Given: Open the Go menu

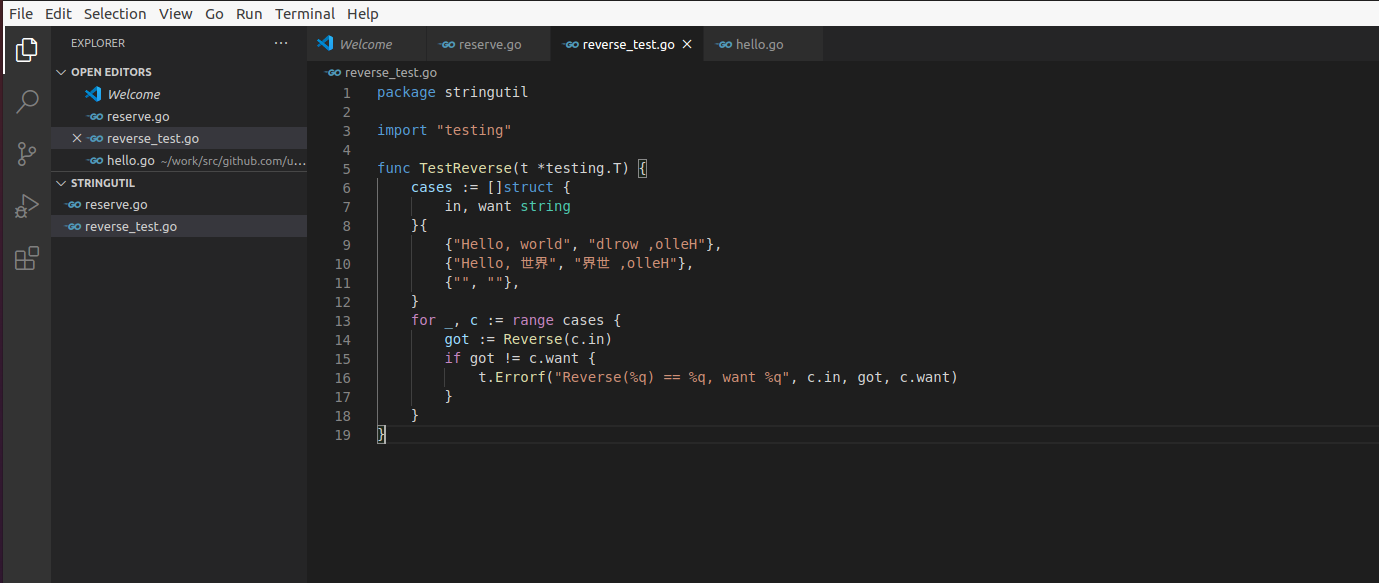Looking at the screenshot, I should click(214, 14).
